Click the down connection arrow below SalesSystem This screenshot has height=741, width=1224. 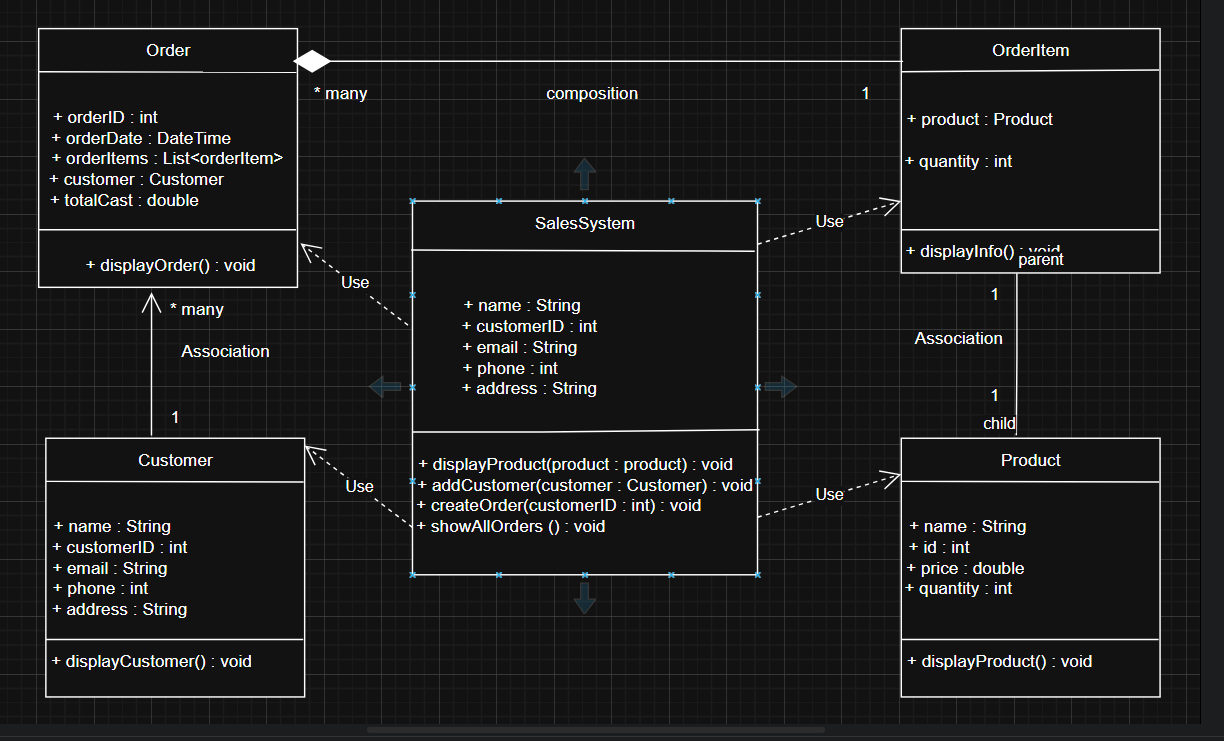[585, 599]
